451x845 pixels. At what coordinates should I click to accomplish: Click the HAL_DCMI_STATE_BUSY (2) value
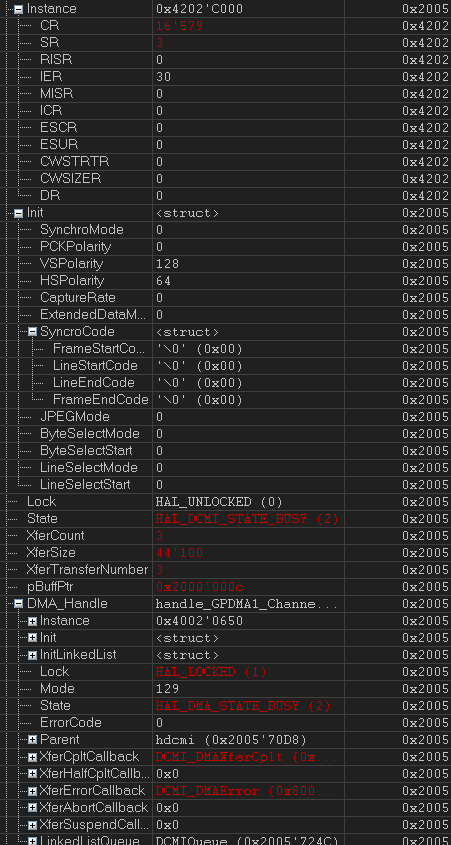(247, 519)
